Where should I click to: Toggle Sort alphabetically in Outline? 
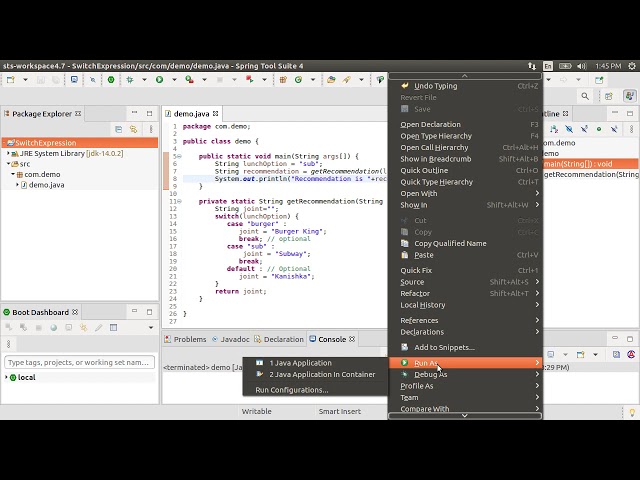point(554,129)
